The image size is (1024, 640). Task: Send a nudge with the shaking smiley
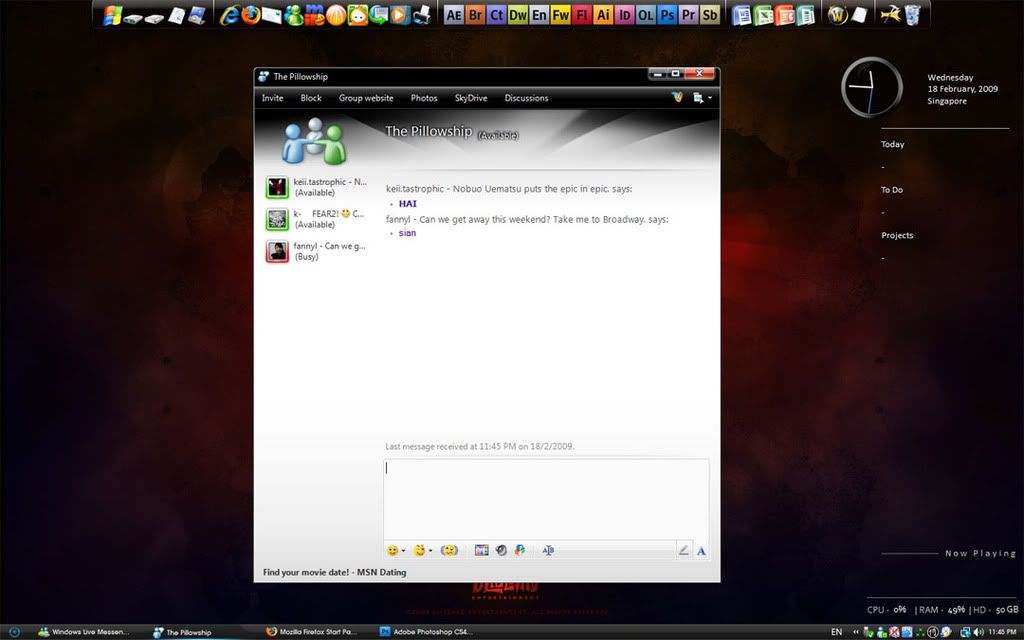click(x=449, y=551)
